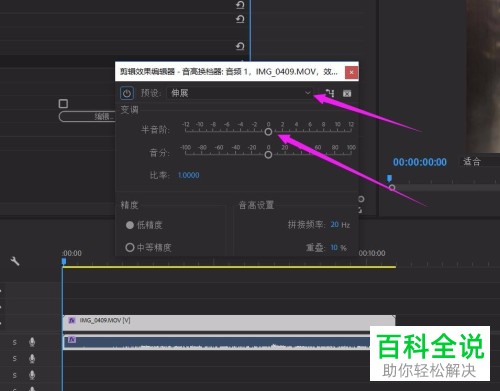Select the 中等精度 radio button
This screenshot has width=500, height=391.
click(130, 247)
